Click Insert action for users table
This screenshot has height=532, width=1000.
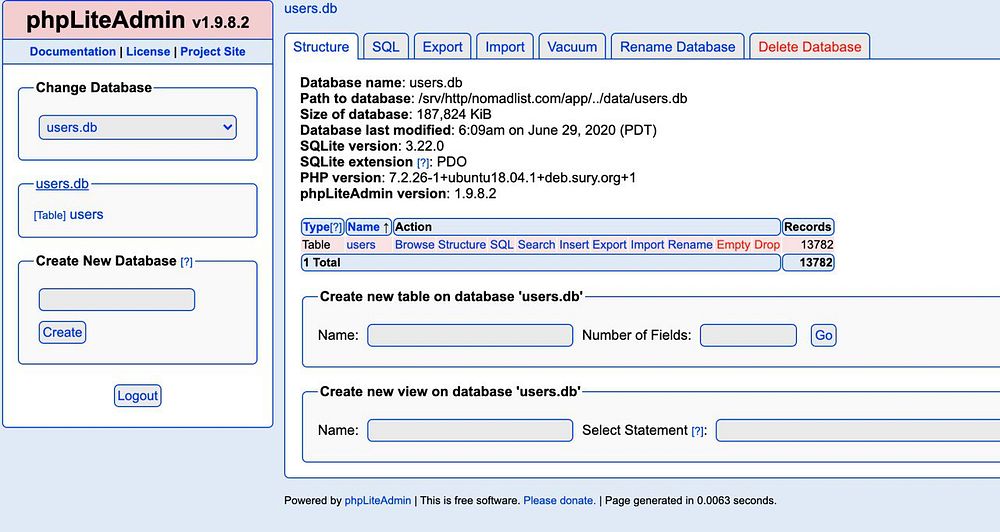tap(574, 245)
